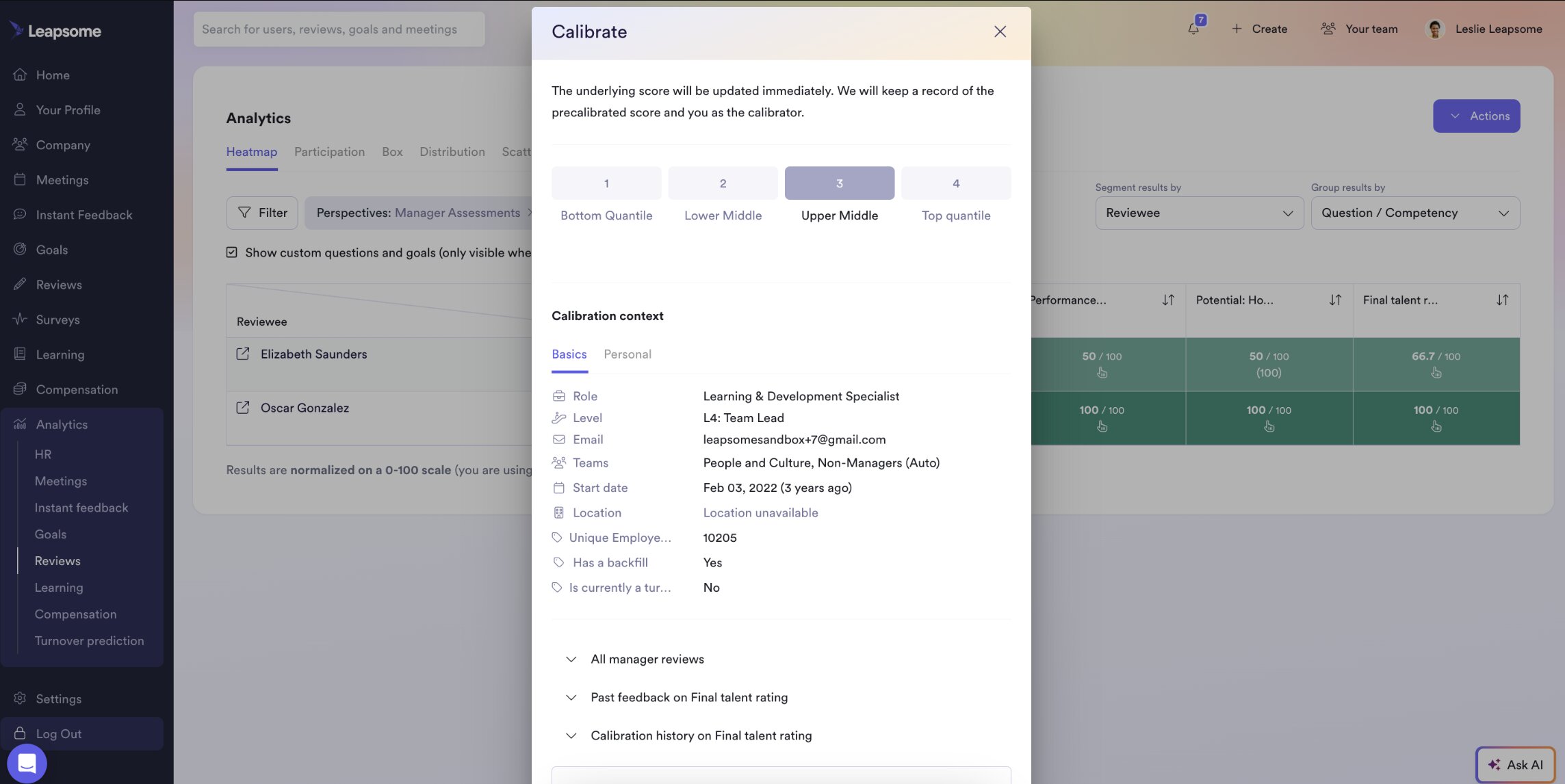Sort the Potential column arrows

(1335, 300)
